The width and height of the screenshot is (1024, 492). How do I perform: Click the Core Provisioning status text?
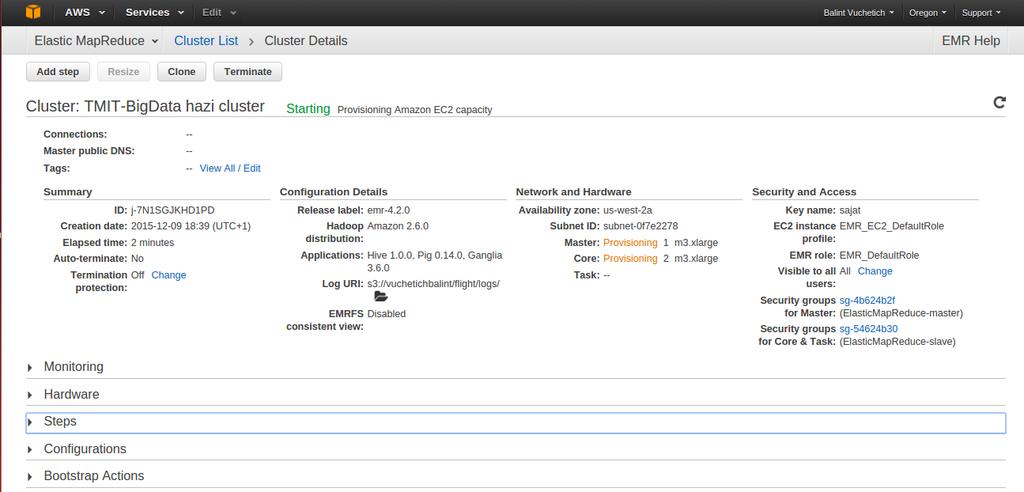click(x=630, y=259)
